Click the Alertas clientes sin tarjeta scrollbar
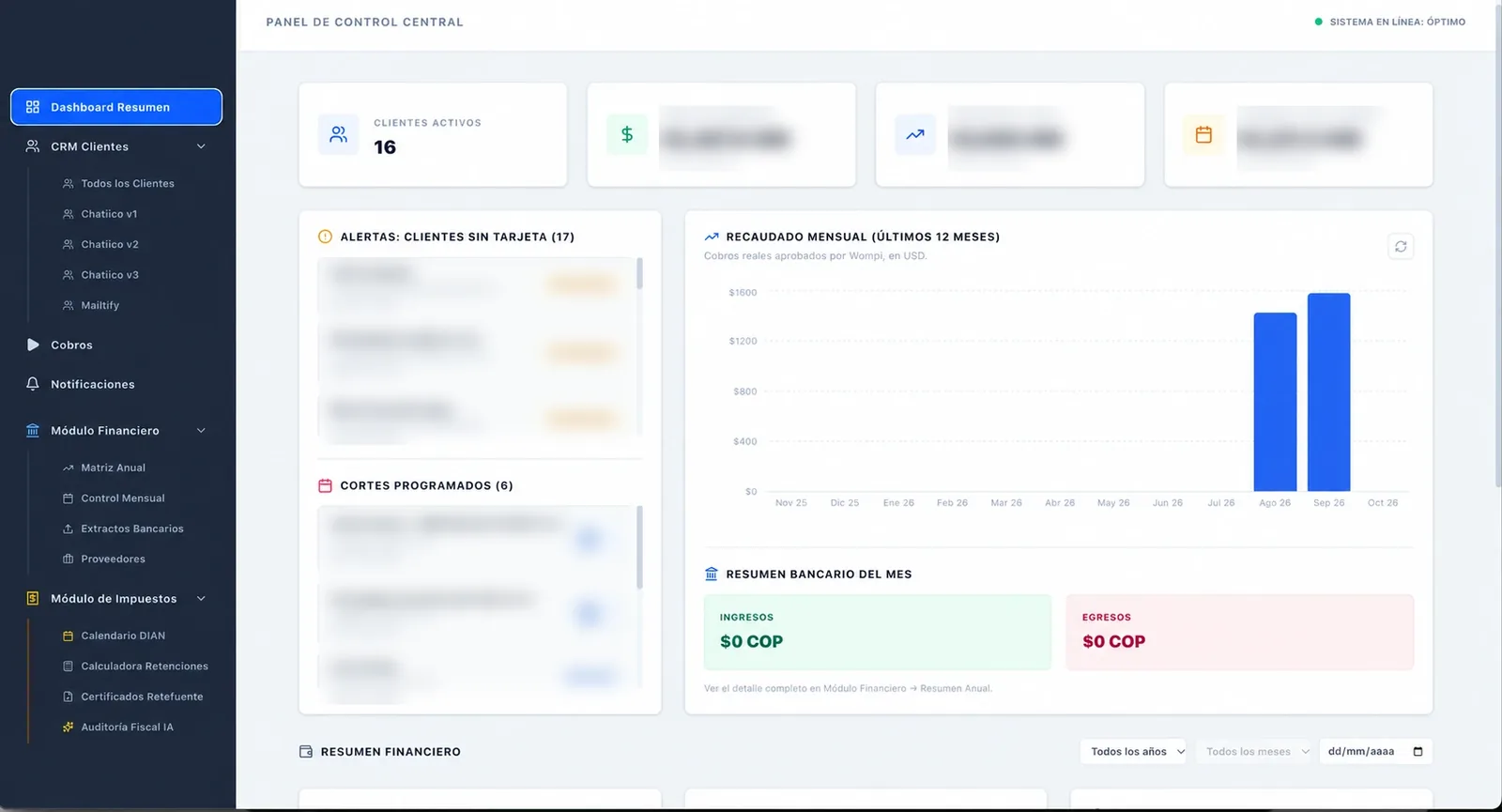The width and height of the screenshot is (1502, 812). click(639, 273)
